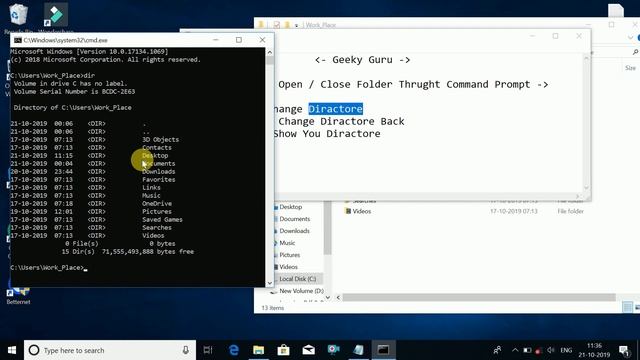Select Desktop in Explorer navigation pane
Screen dimensions: 640x360
(290, 207)
